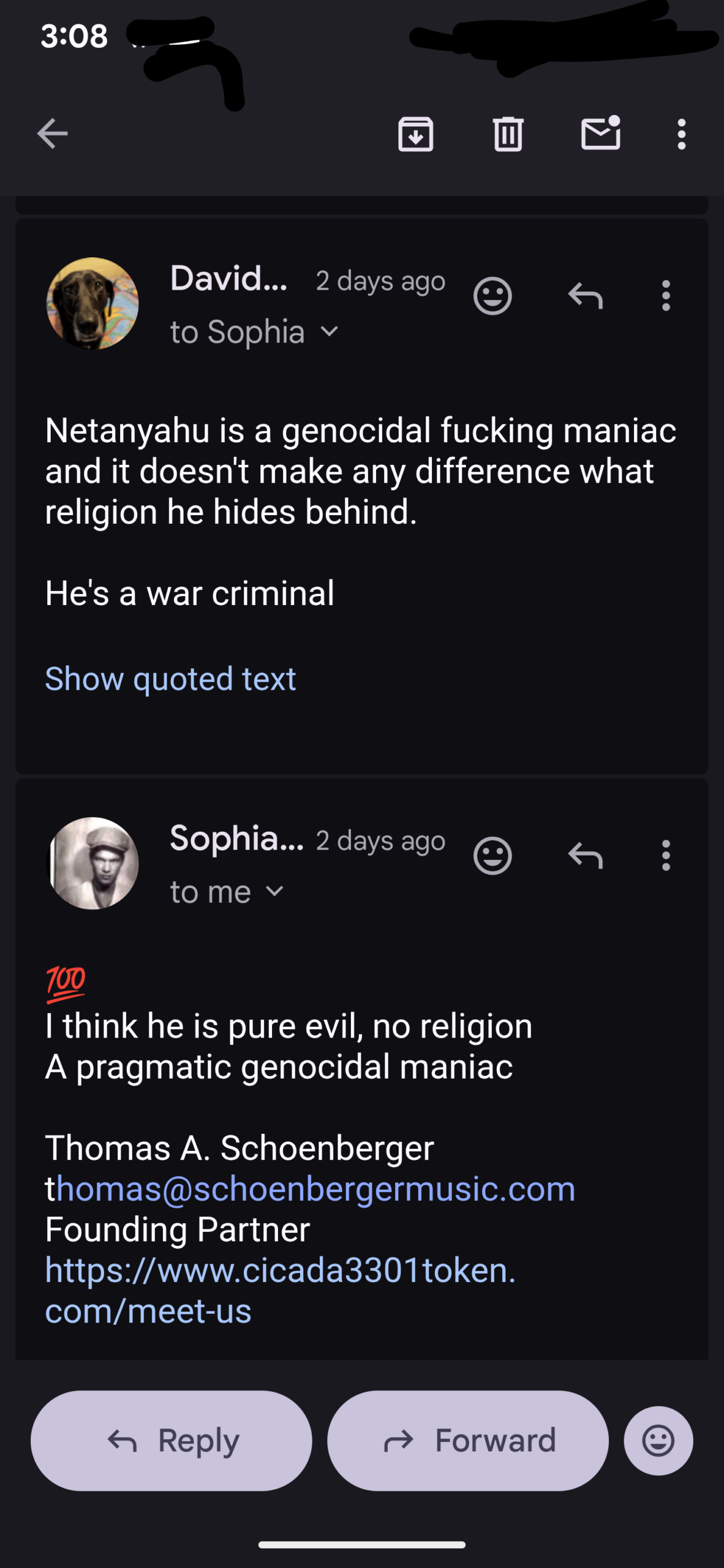Tap David's dog profile picture

point(92,303)
